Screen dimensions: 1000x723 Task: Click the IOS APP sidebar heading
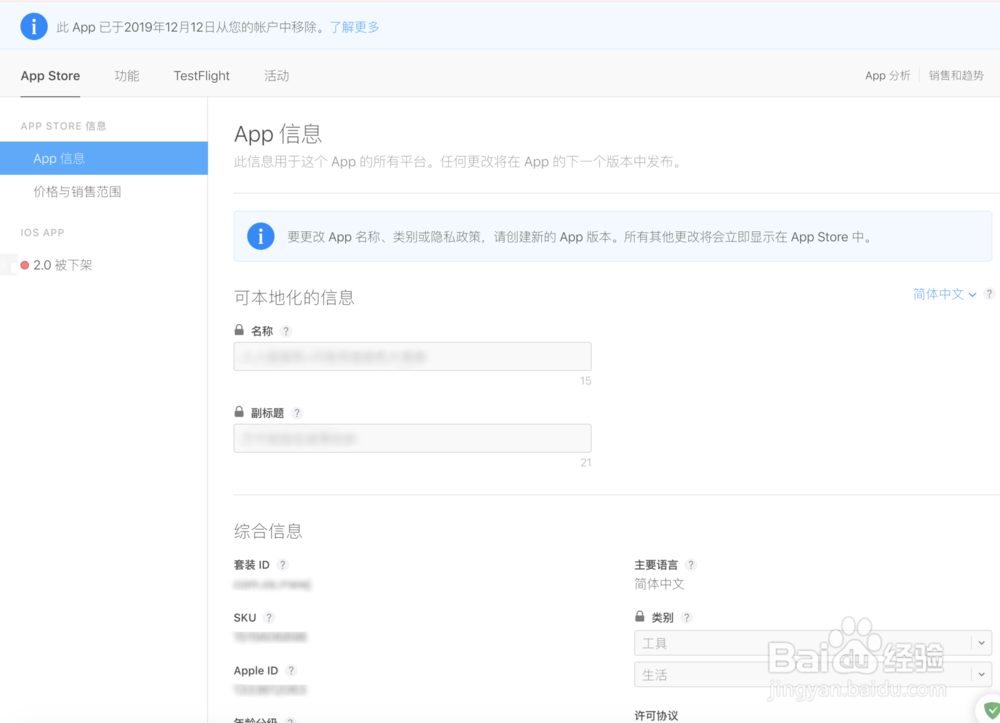(x=42, y=233)
